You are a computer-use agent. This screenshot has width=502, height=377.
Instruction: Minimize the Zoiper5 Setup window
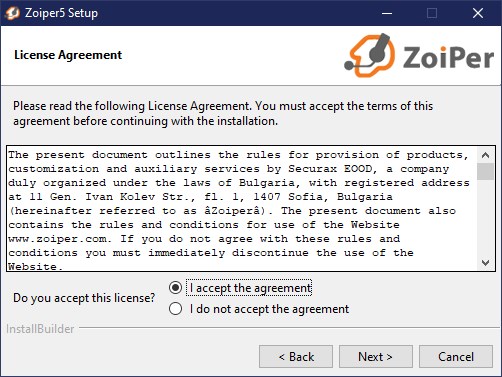pyautogui.click(x=387, y=13)
